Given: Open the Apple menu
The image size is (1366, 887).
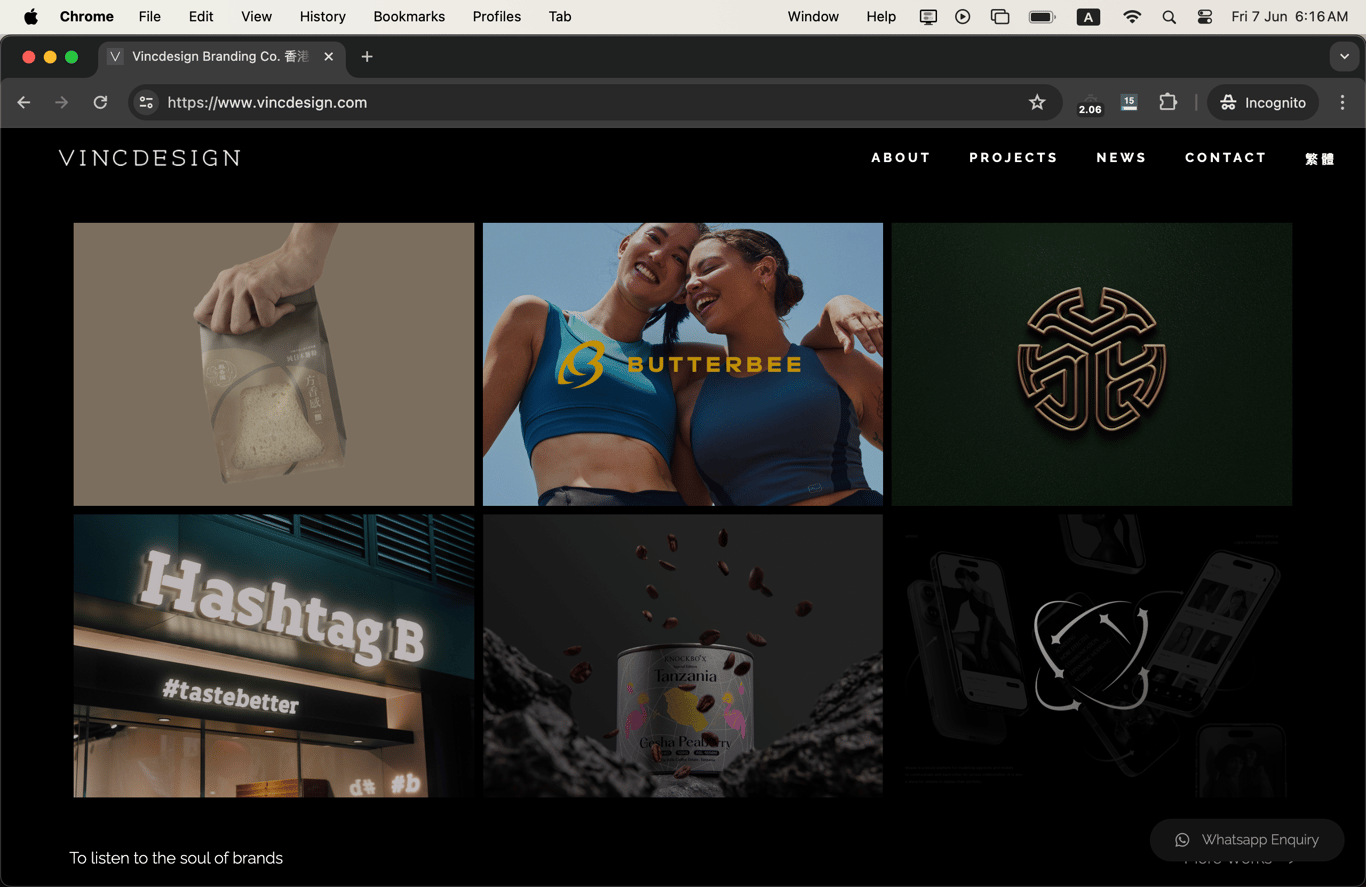Looking at the screenshot, I should point(31,16).
